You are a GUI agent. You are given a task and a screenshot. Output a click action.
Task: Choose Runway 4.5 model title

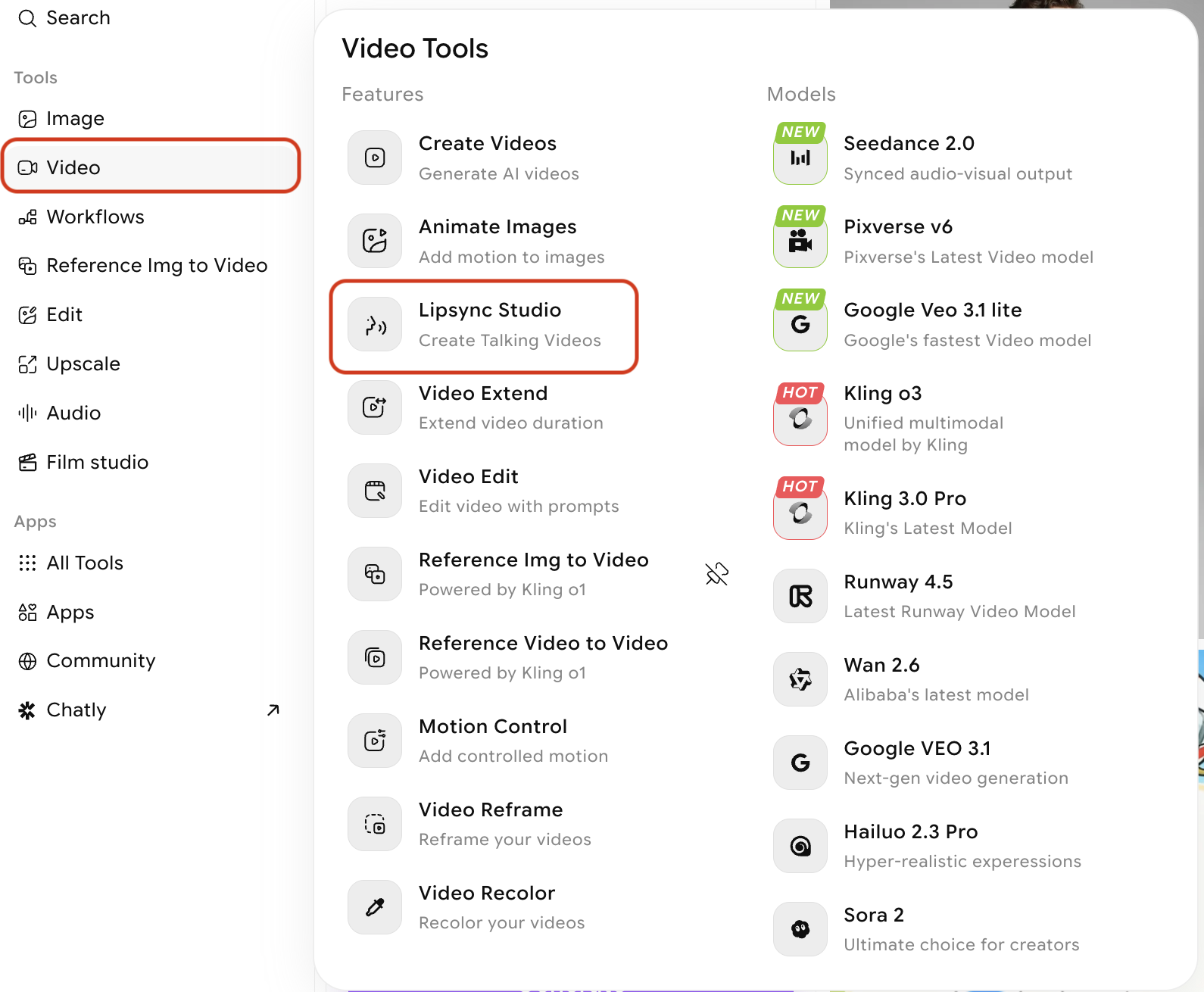[x=899, y=582]
